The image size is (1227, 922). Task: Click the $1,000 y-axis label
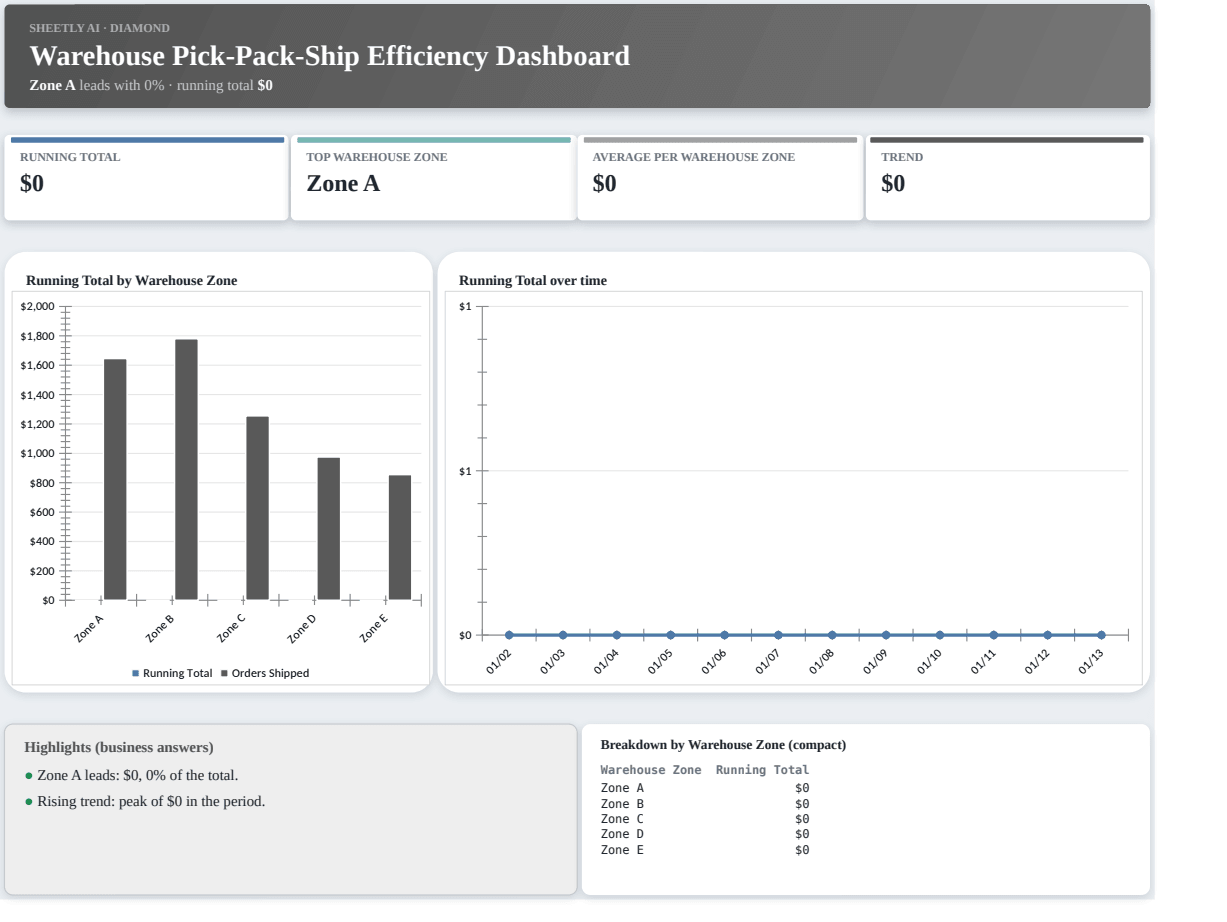(x=37, y=453)
